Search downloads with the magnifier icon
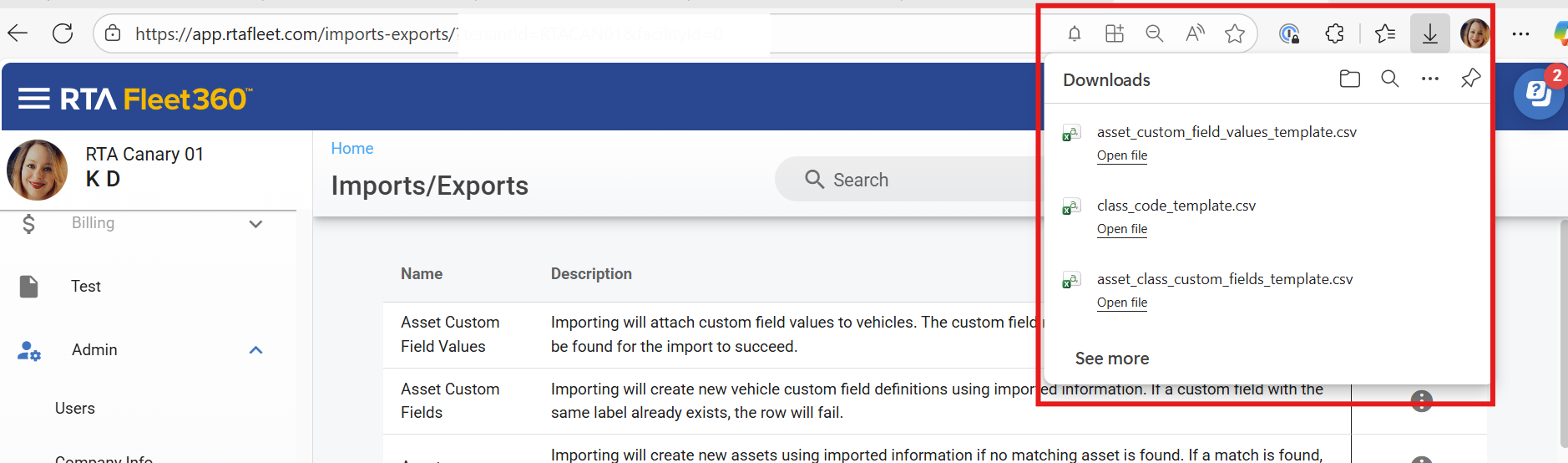The height and width of the screenshot is (463, 1568). (x=1389, y=79)
